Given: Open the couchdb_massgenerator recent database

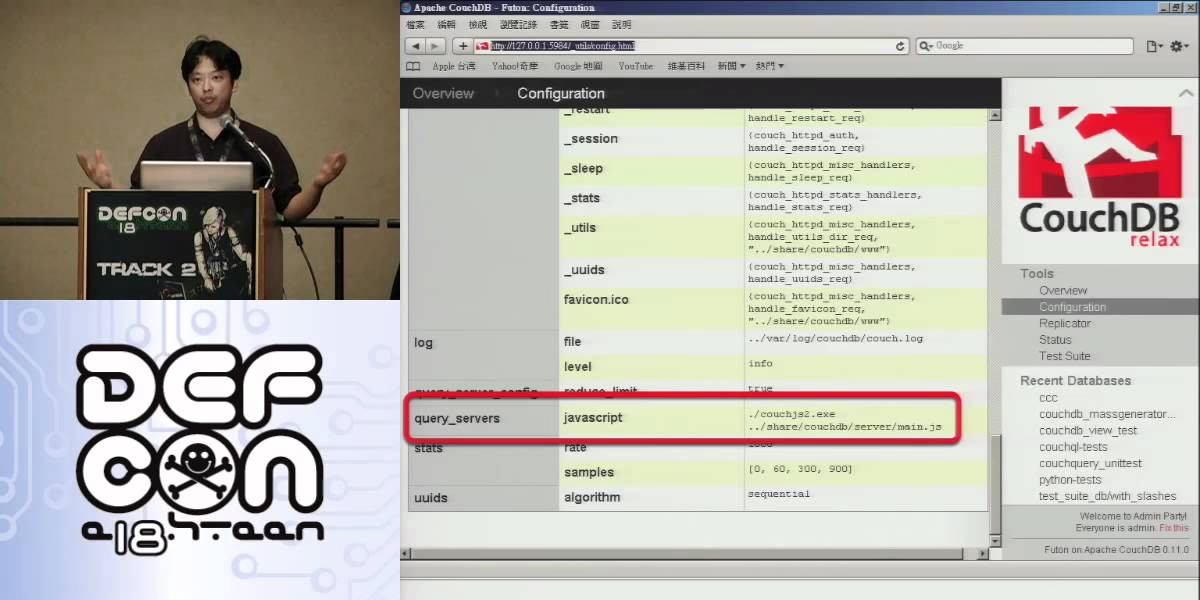Looking at the screenshot, I should [x=1108, y=414].
